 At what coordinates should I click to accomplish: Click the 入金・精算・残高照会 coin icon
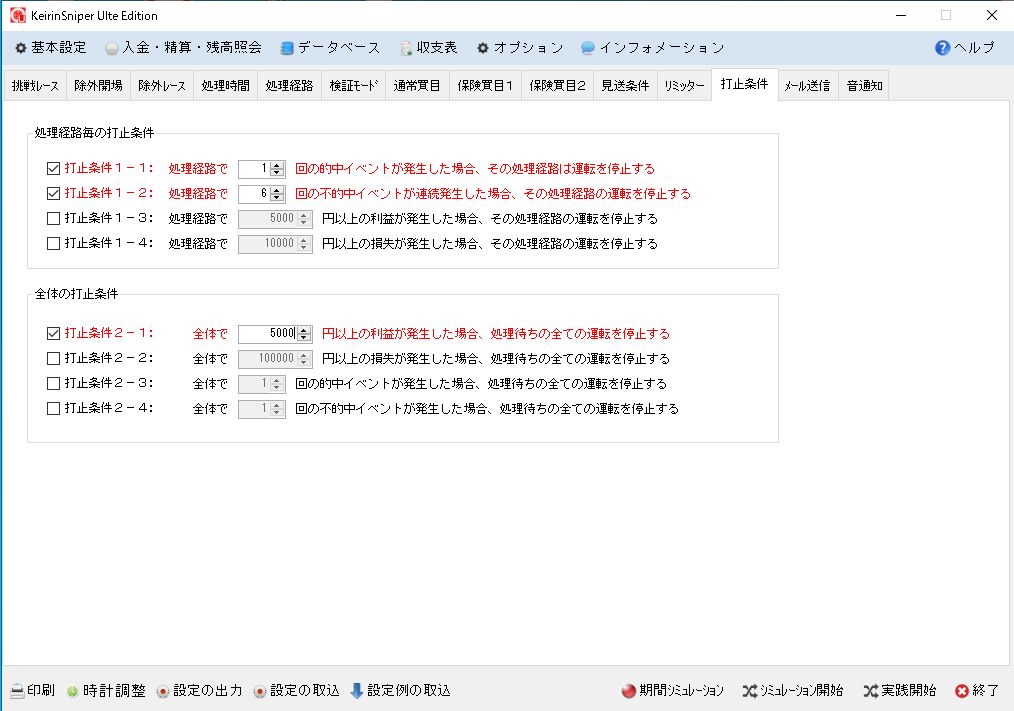point(112,48)
